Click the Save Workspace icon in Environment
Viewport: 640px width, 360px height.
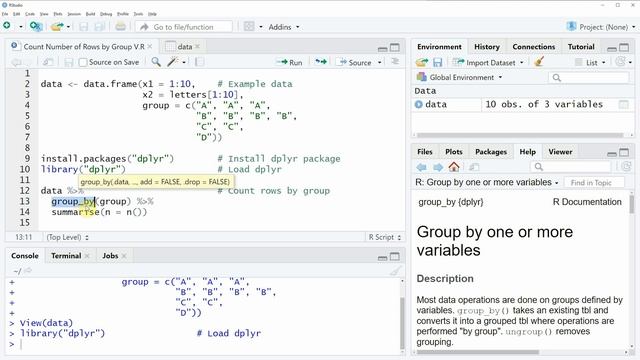coord(438,62)
